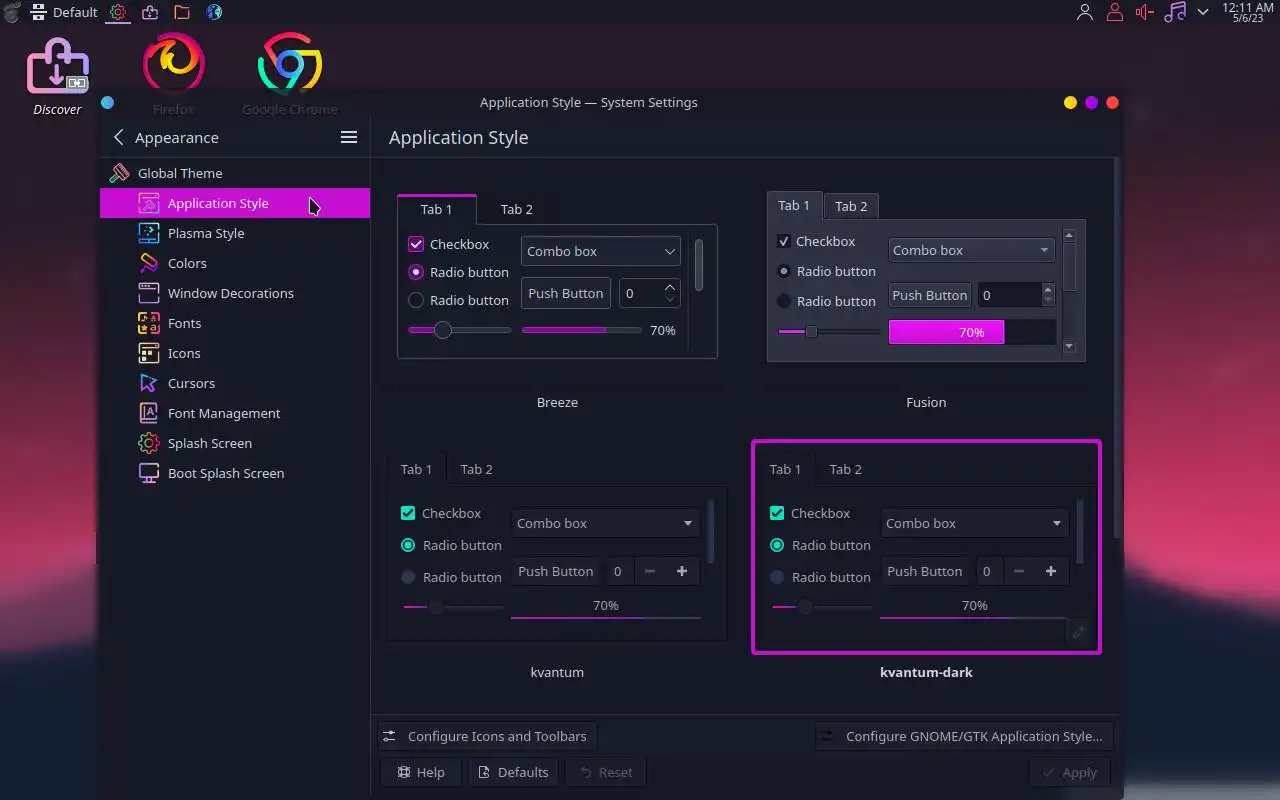Open the Cursors settings page

[x=235, y=383]
